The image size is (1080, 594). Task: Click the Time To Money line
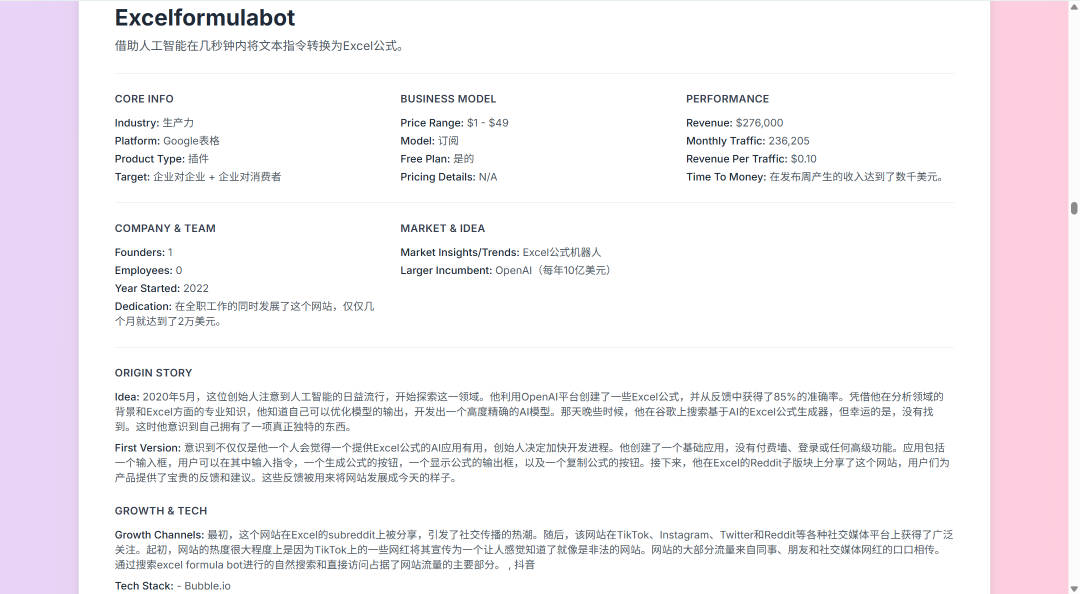[x=815, y=176]
